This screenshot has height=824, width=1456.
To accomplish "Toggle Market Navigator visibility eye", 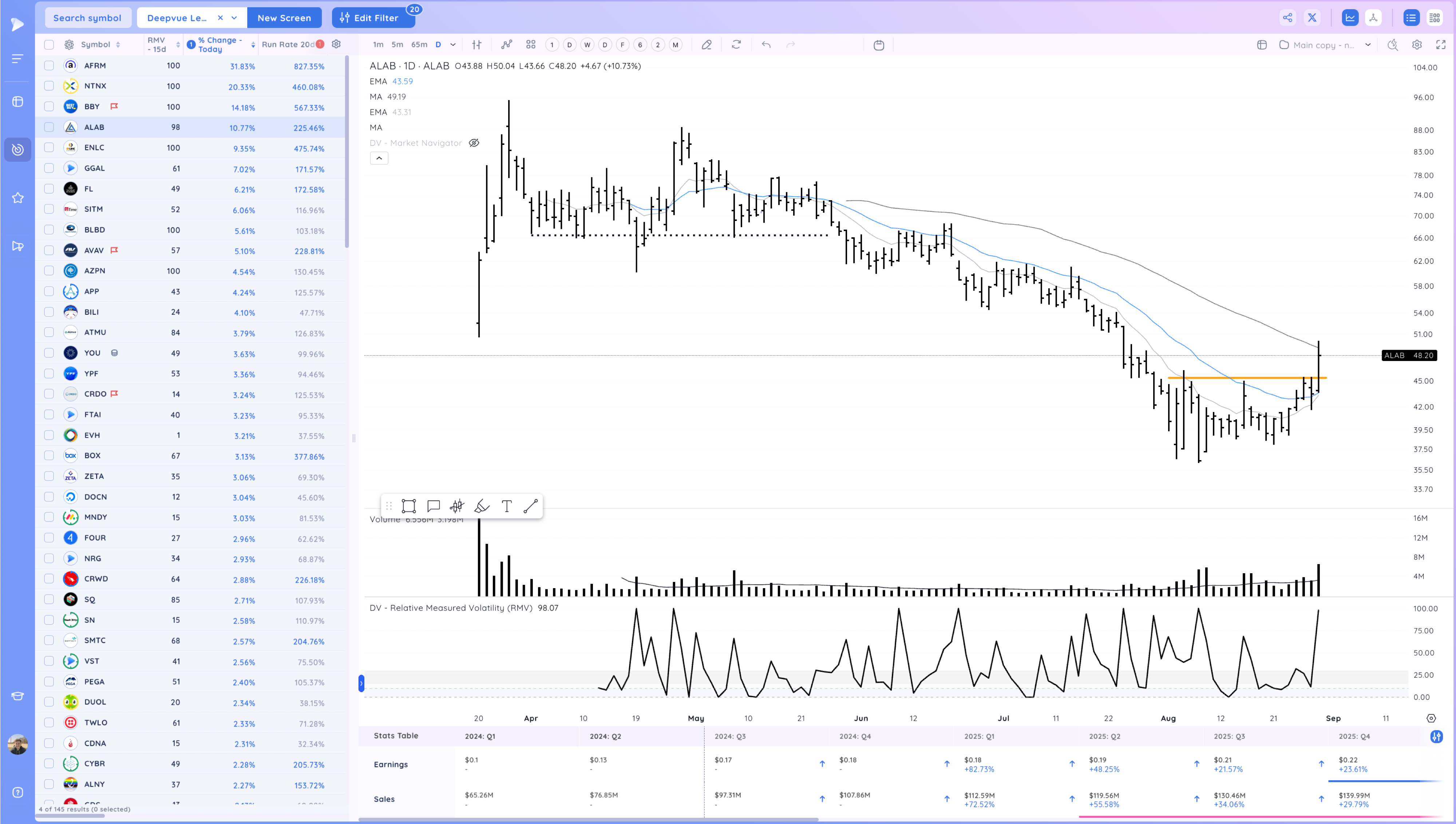I will [474, 143].
